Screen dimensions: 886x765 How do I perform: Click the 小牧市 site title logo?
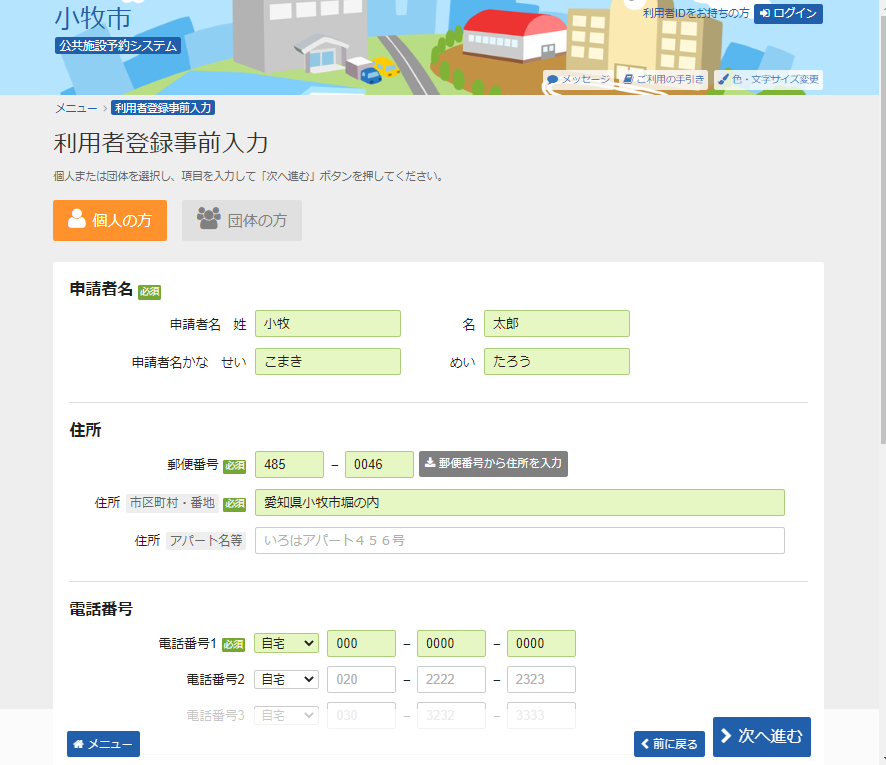(92, 18)
